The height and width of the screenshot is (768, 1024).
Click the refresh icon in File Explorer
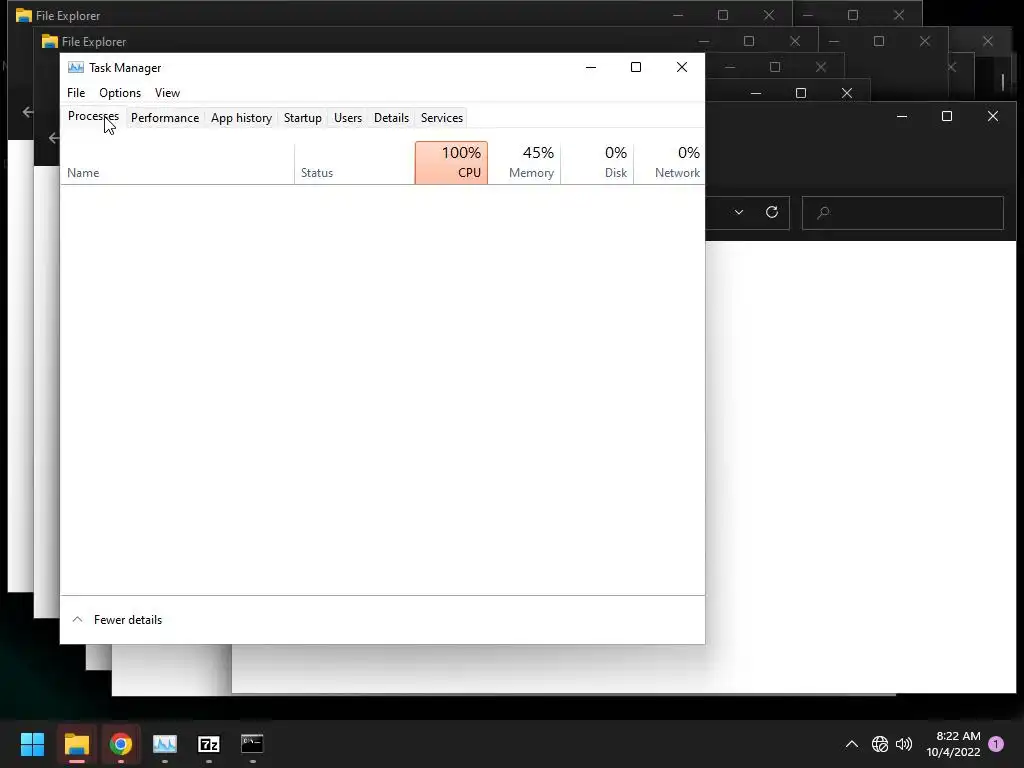772,212
